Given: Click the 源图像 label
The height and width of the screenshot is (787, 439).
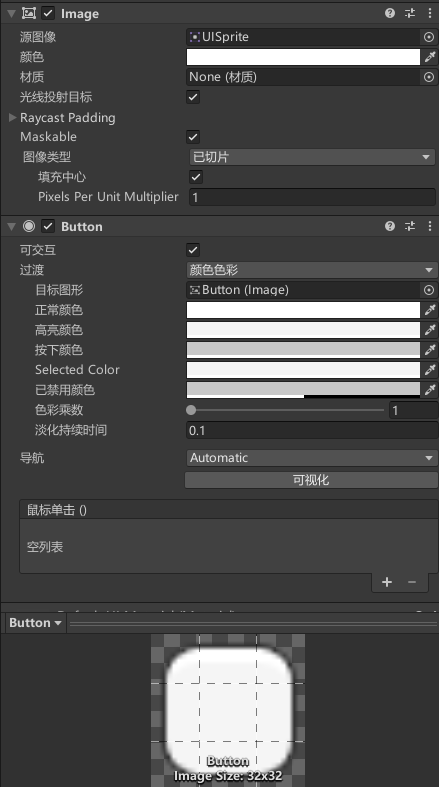Looking at the screenshot, I should point(38,37).
